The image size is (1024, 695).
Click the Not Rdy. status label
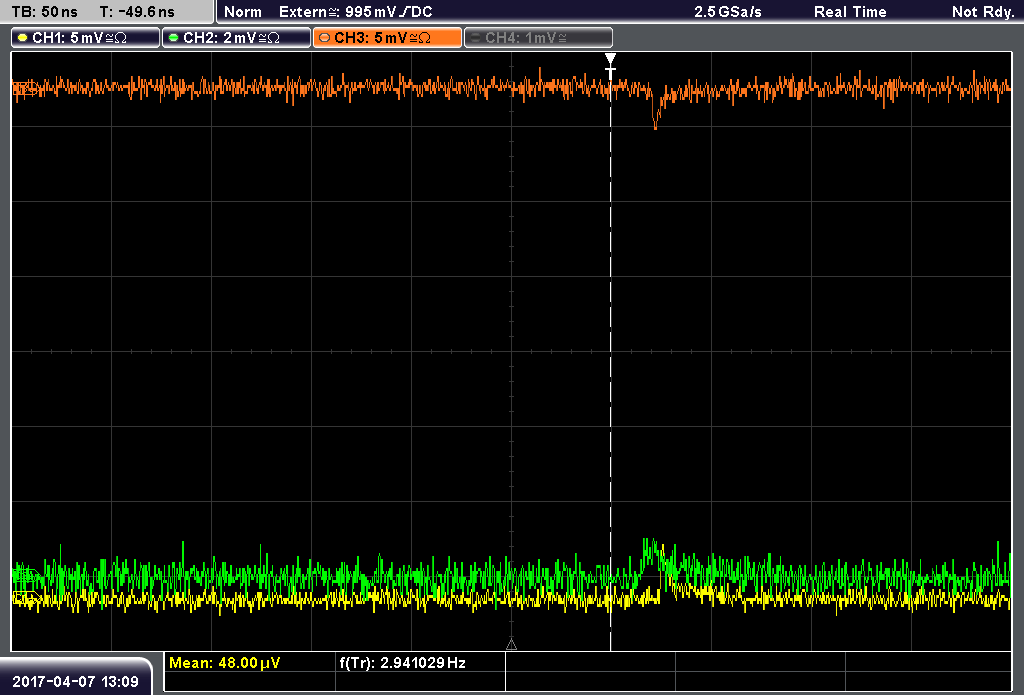click(x=983, y=12)
